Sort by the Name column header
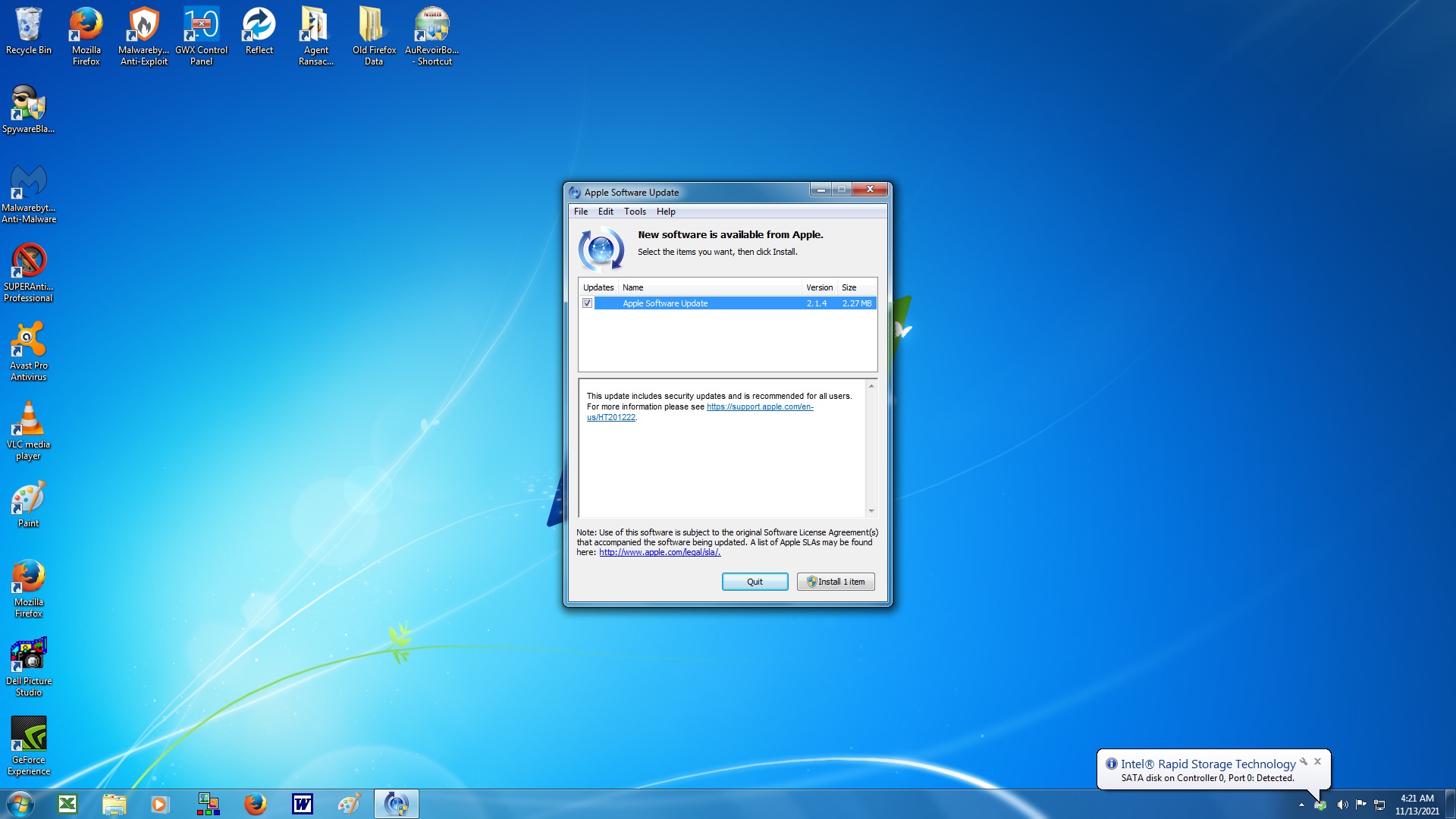Screen dimensions: 1456x819 pos(710,287)
